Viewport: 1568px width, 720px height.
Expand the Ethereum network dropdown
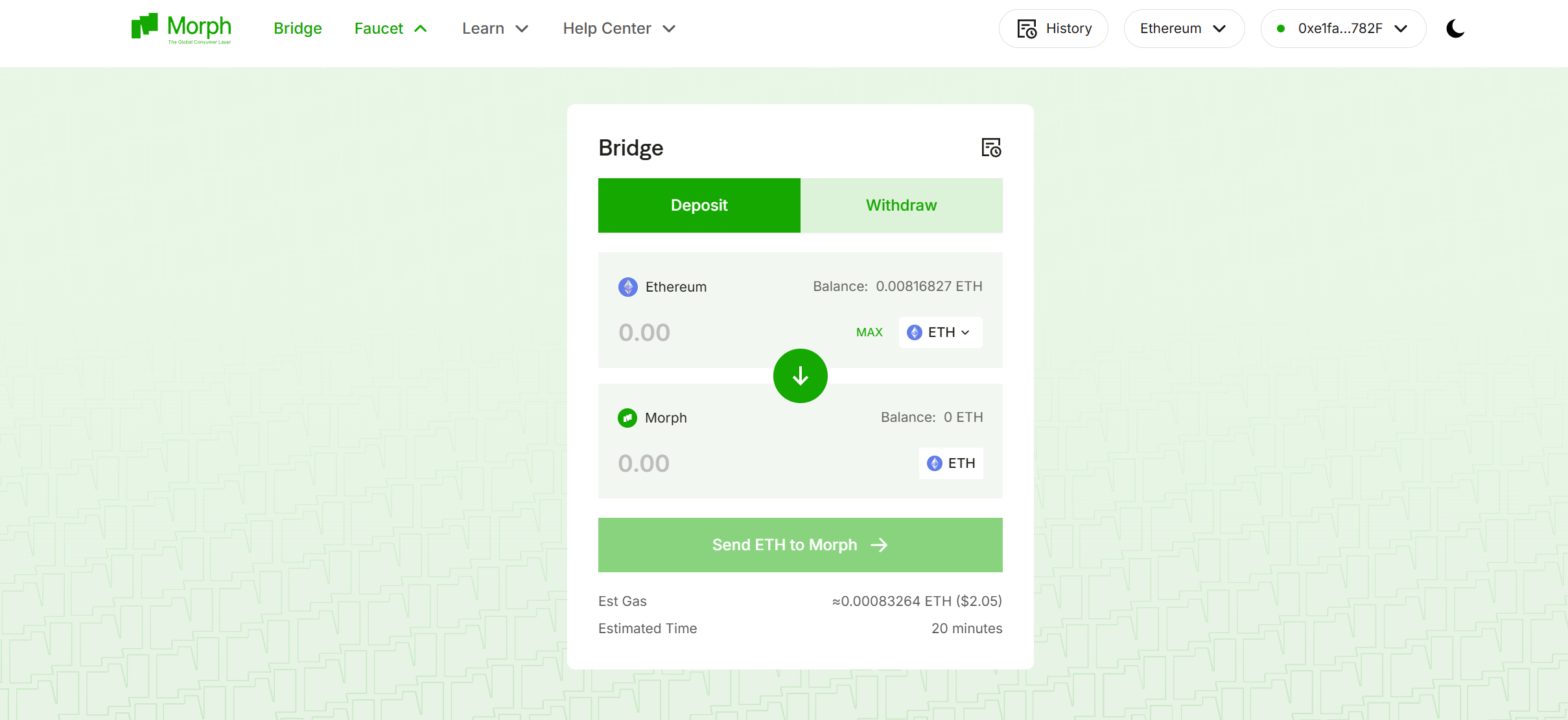1183,28
